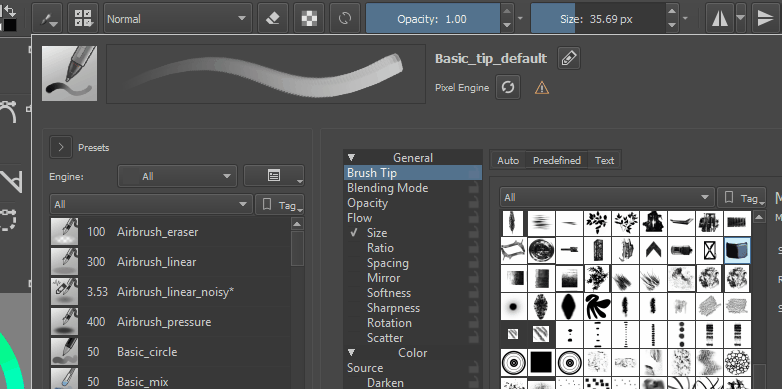Increase opacity with the up stepper arrow
The height and width of the screenshot is (389, 782).
pos(507,11)
